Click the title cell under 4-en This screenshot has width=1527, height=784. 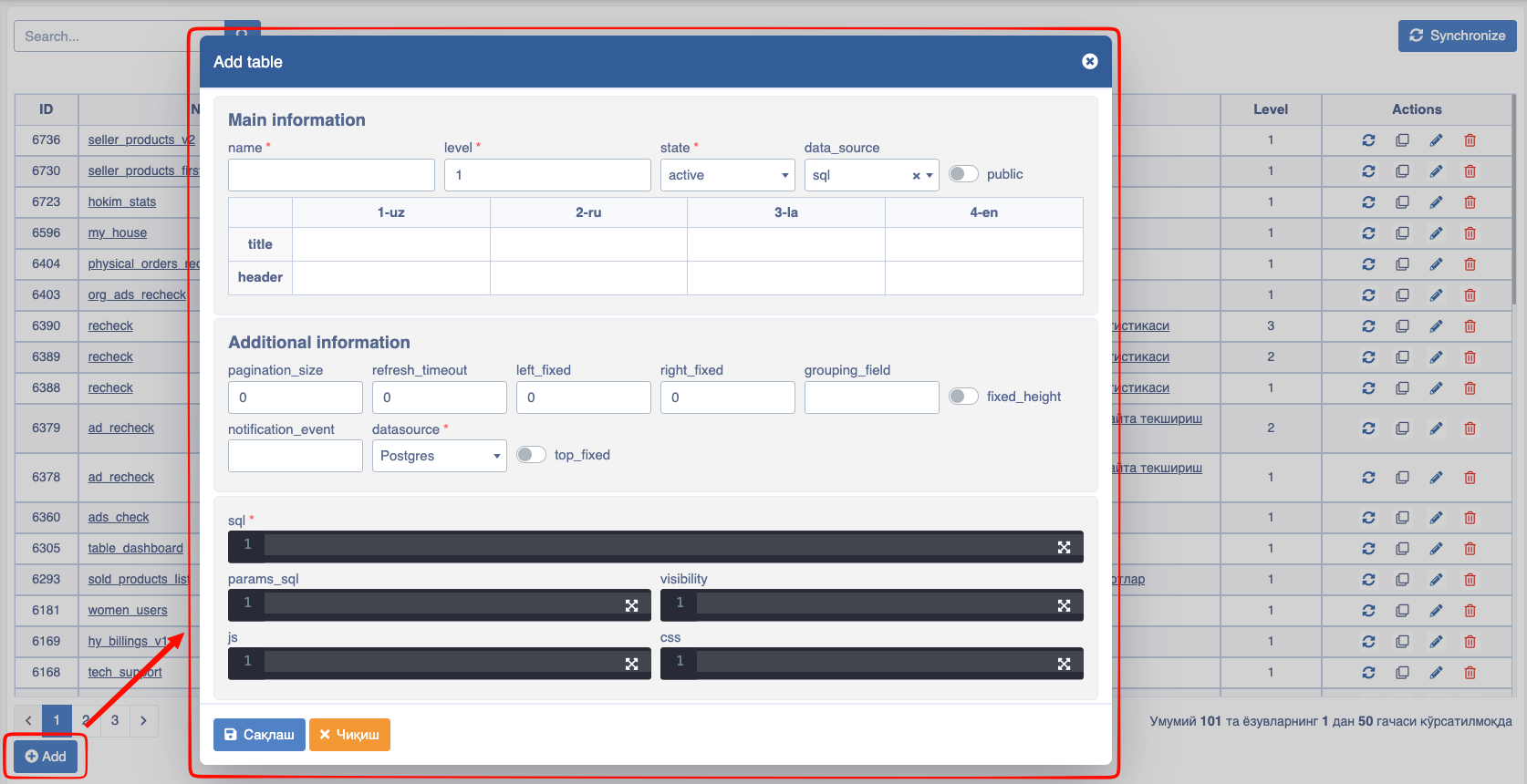click(x=984, y=244)
